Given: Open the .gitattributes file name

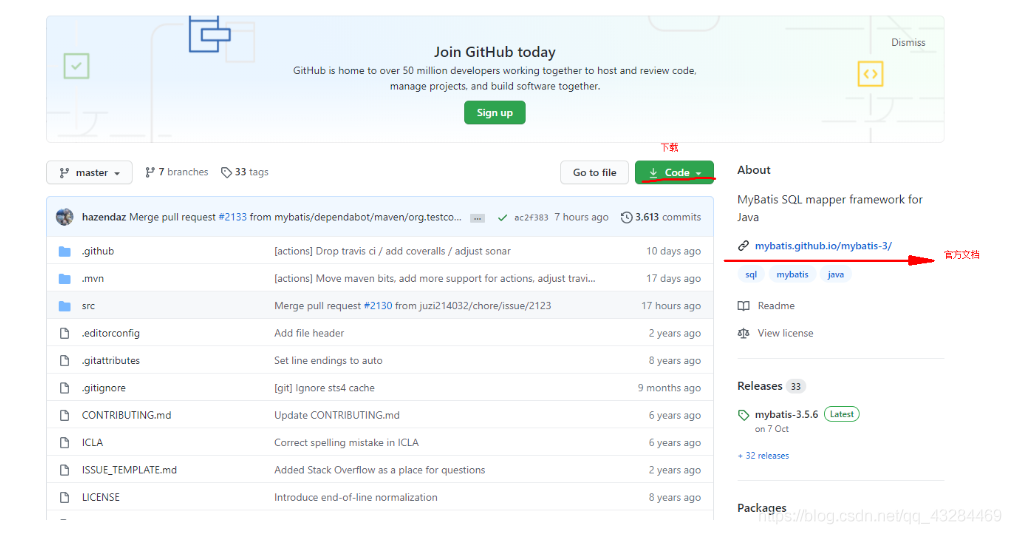Looking at the screenshot, I should click(x=111, y=361).
